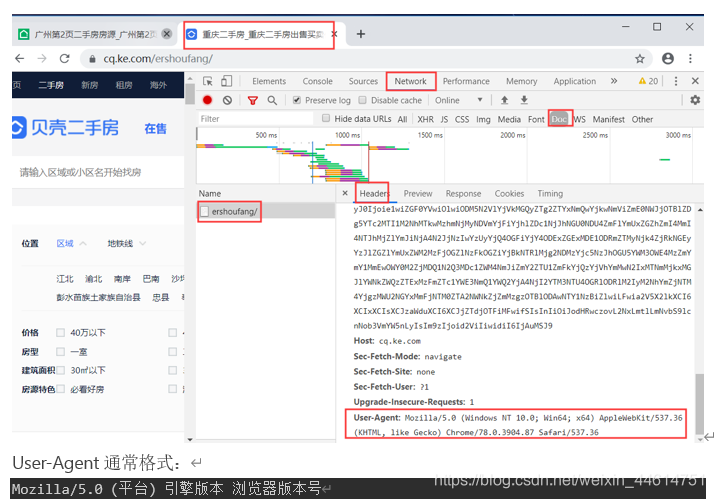This screenshot has height=499, width=714.
Task: Filter requests by CSS type
Action: 462,119
